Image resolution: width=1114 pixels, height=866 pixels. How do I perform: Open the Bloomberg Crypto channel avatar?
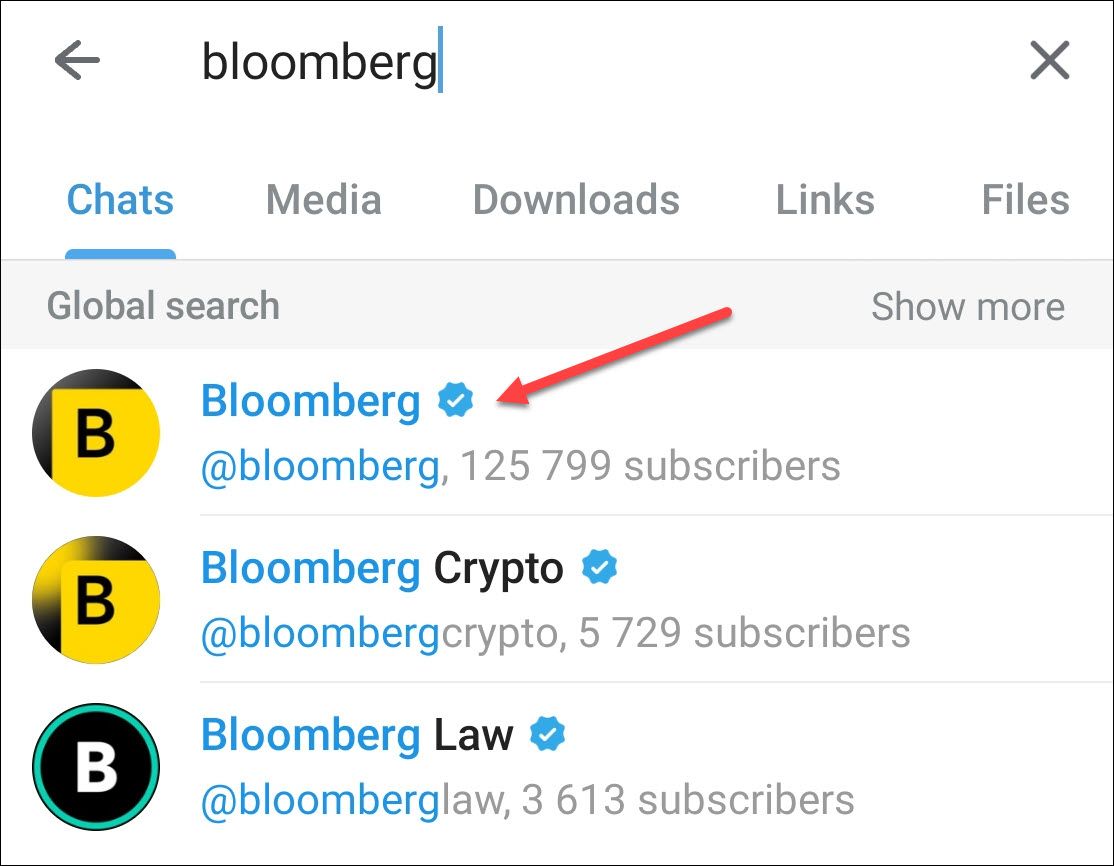point(95,599)
